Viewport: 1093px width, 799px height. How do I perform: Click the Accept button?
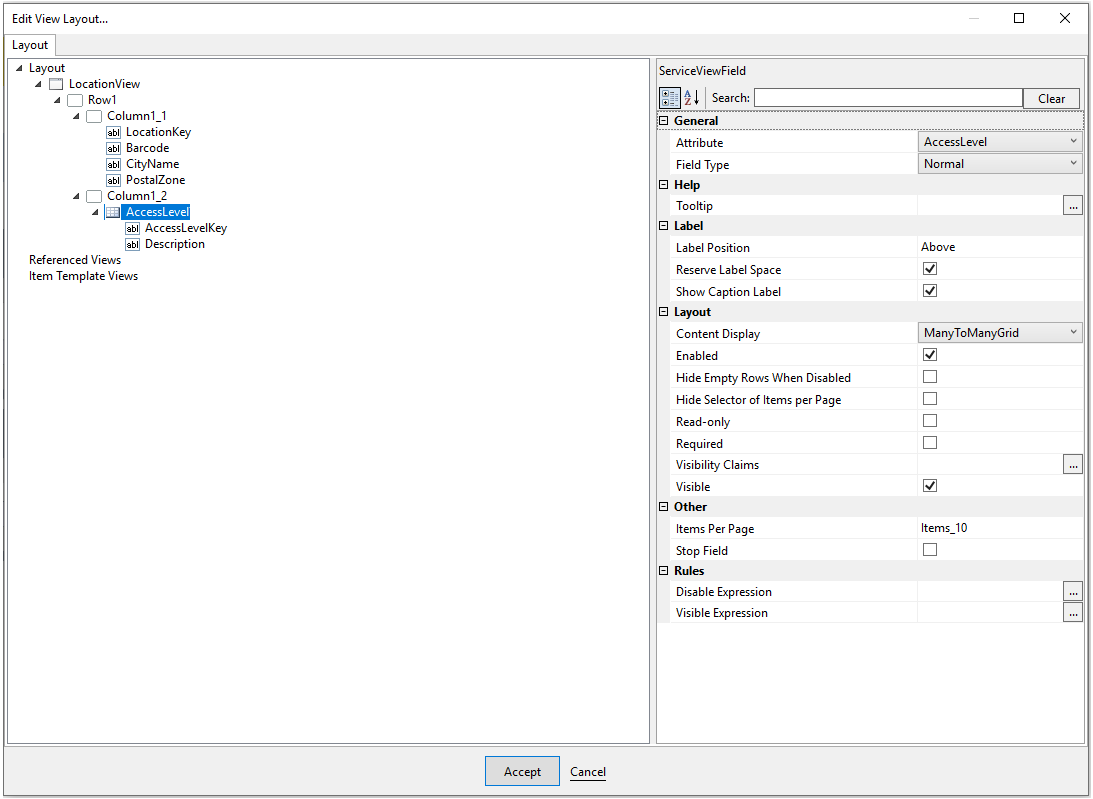point(522,771)
